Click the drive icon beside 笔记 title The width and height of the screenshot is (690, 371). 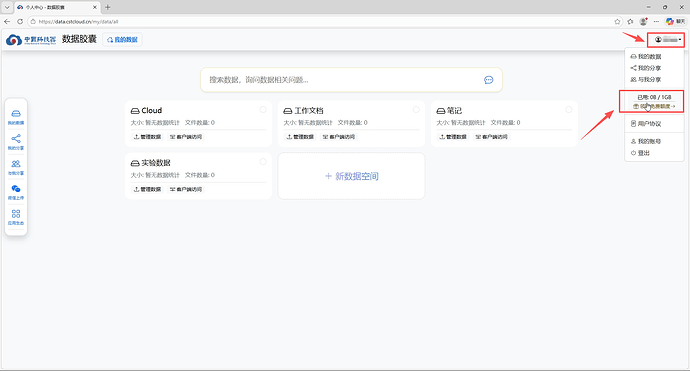(440, 111)
